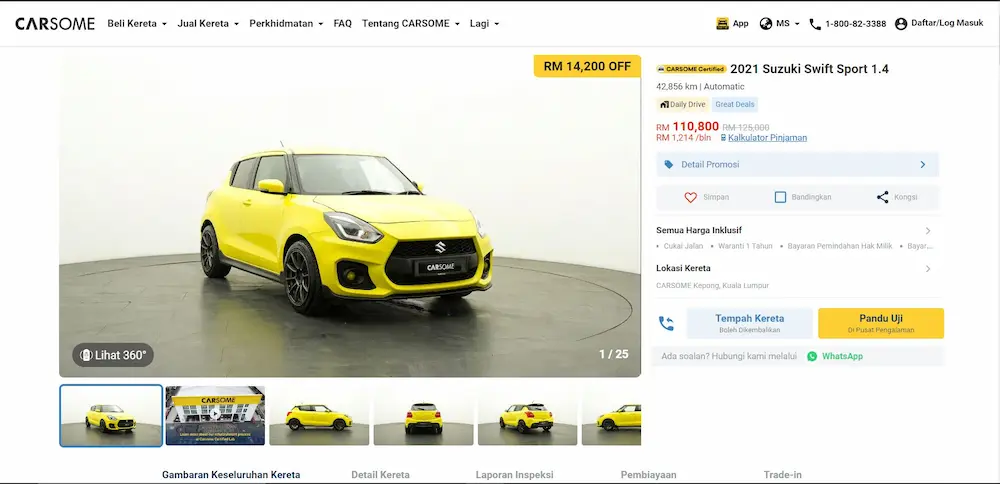Click the user account icon

click(x=901, y=24)
